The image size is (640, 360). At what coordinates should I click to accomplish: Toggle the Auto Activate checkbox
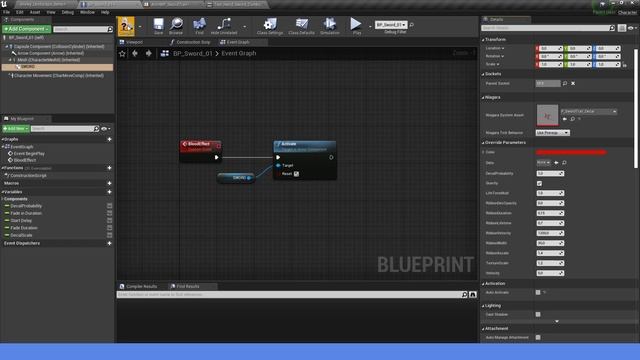pos(538,292)
